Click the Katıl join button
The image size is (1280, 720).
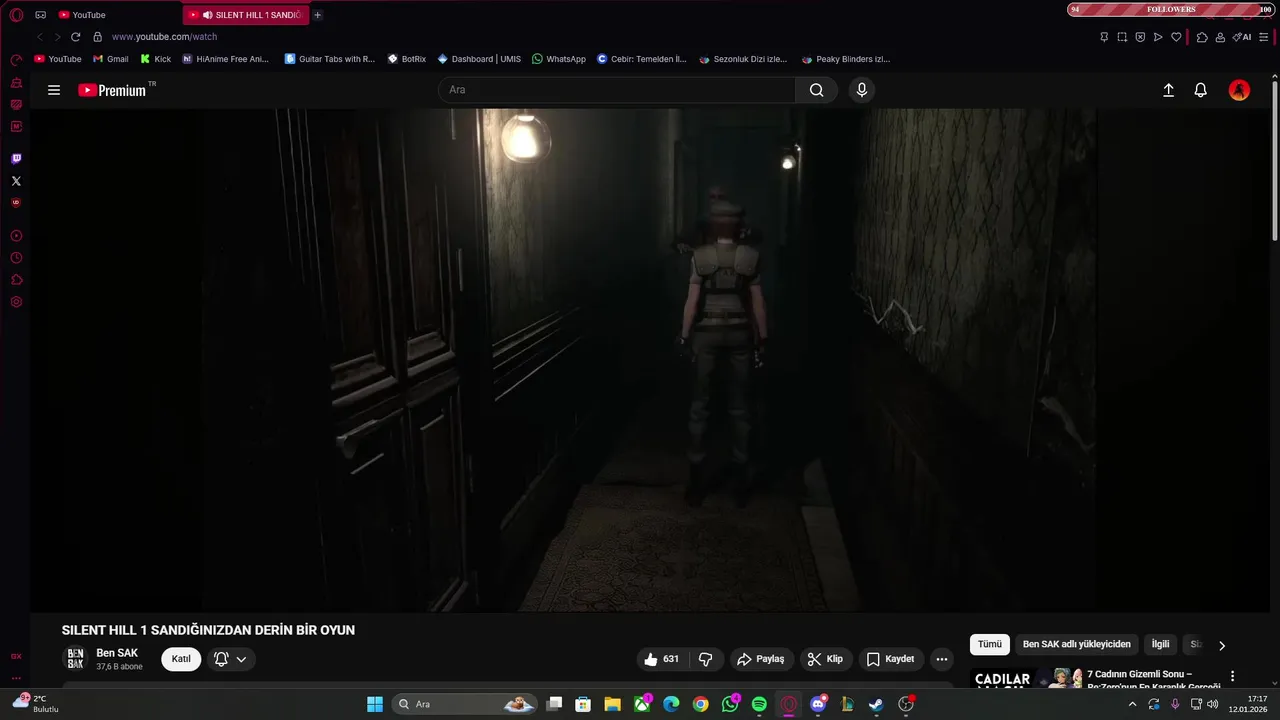point(181,659)
